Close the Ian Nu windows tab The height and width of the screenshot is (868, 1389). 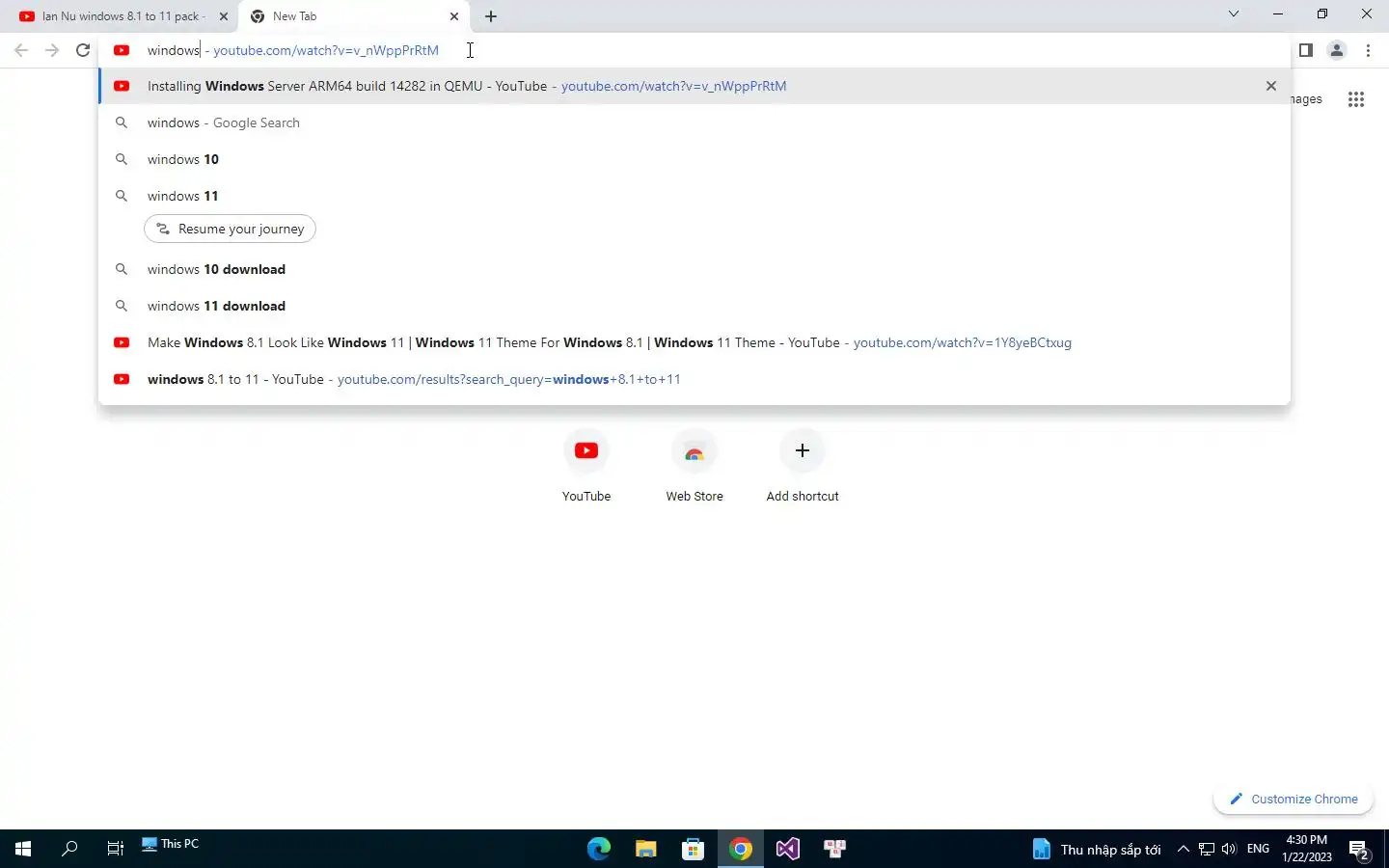(224, 16)
